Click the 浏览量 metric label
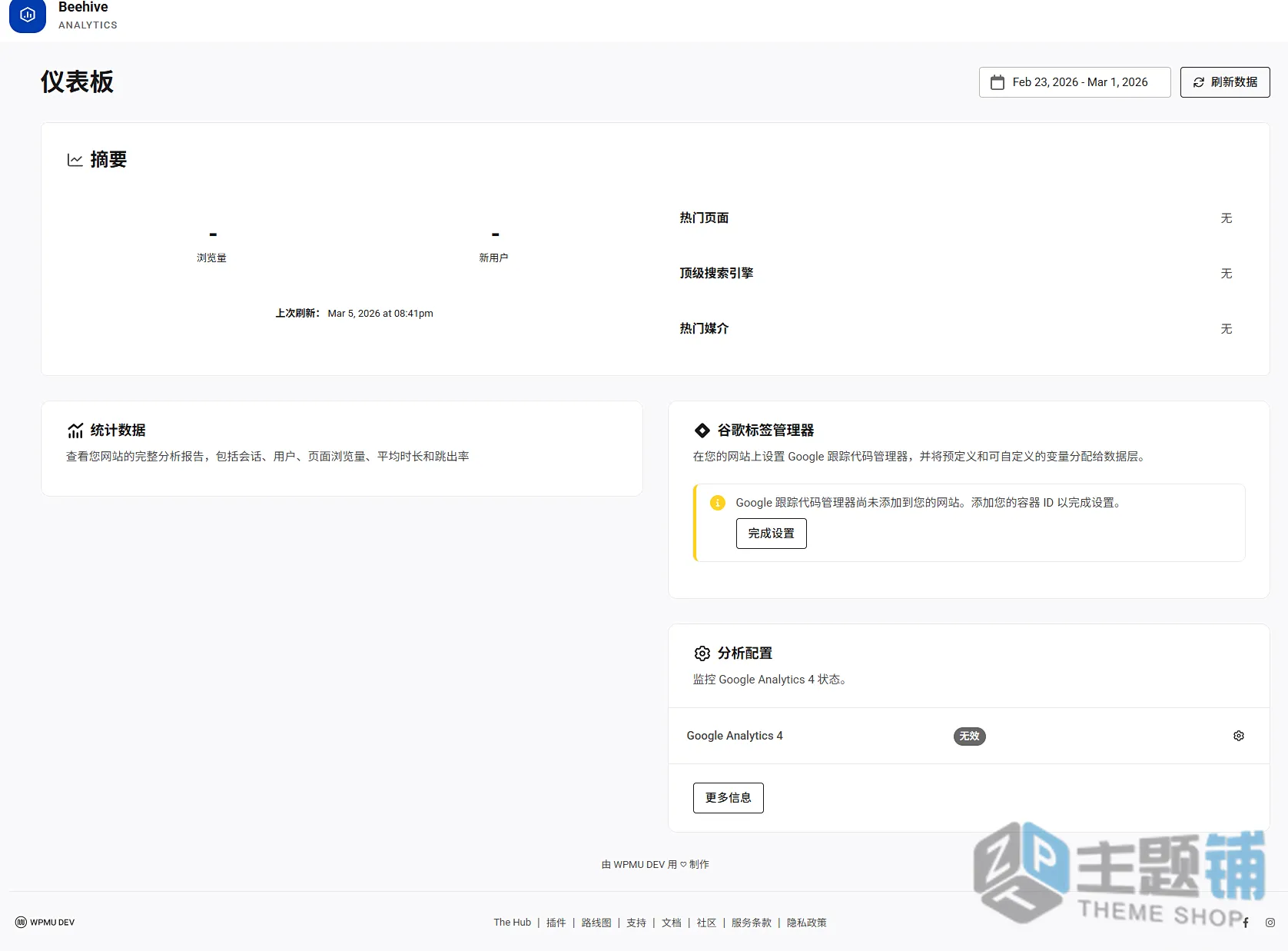Viewport: 1288px width, 951px height. [x=211, y=258]
